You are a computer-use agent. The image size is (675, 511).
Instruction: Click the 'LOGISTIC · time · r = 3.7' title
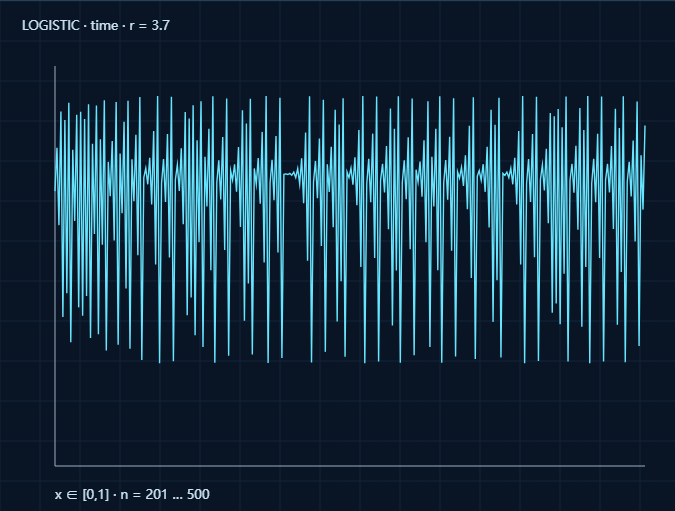click(96, 25)
